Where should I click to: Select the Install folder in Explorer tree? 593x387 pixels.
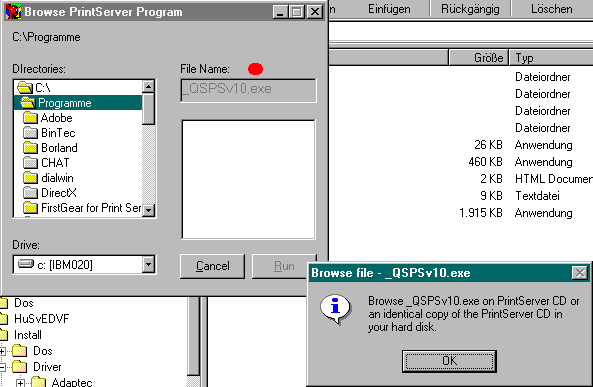click(28, 335)
